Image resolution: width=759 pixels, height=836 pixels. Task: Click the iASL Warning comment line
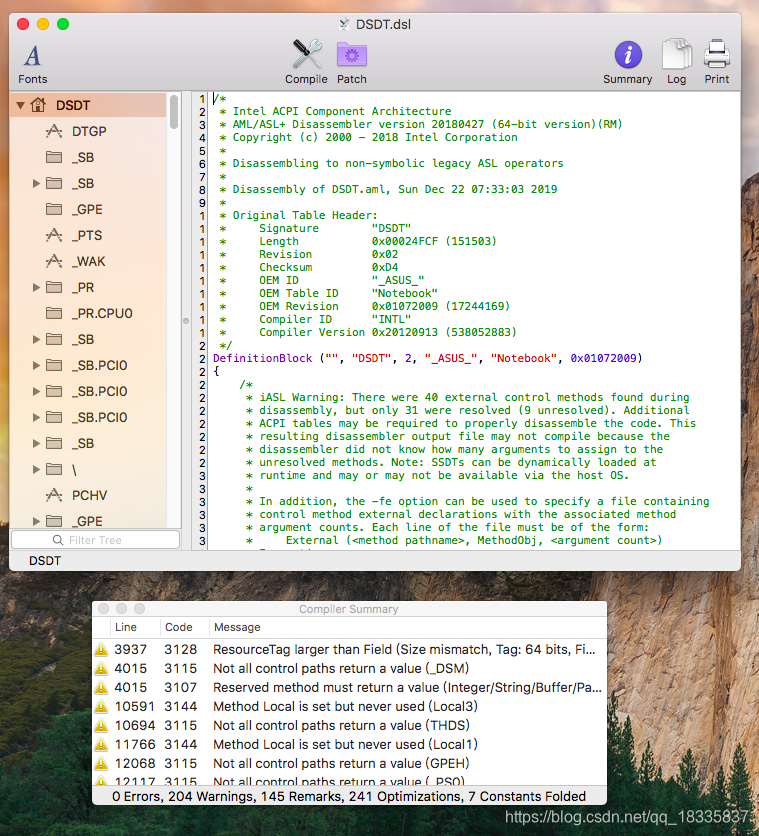click(467, 397)
